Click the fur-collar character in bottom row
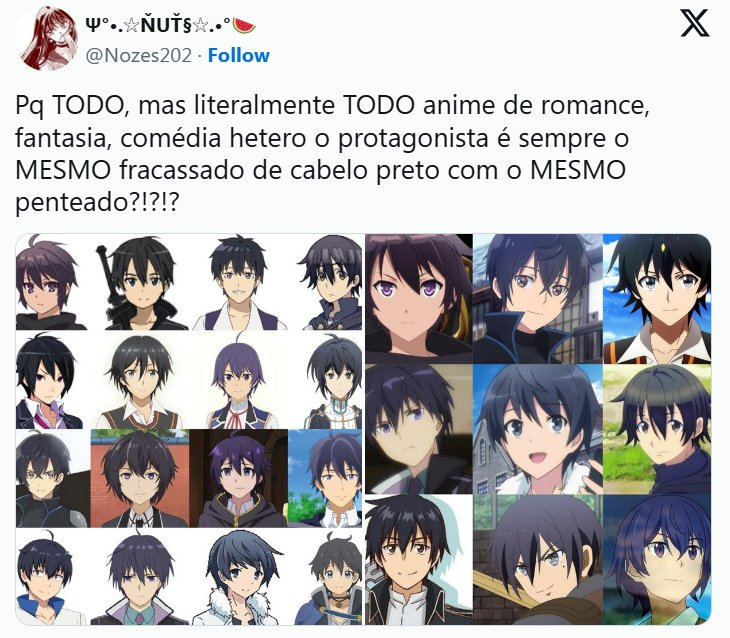730x638 pixels. coord(240,577)
